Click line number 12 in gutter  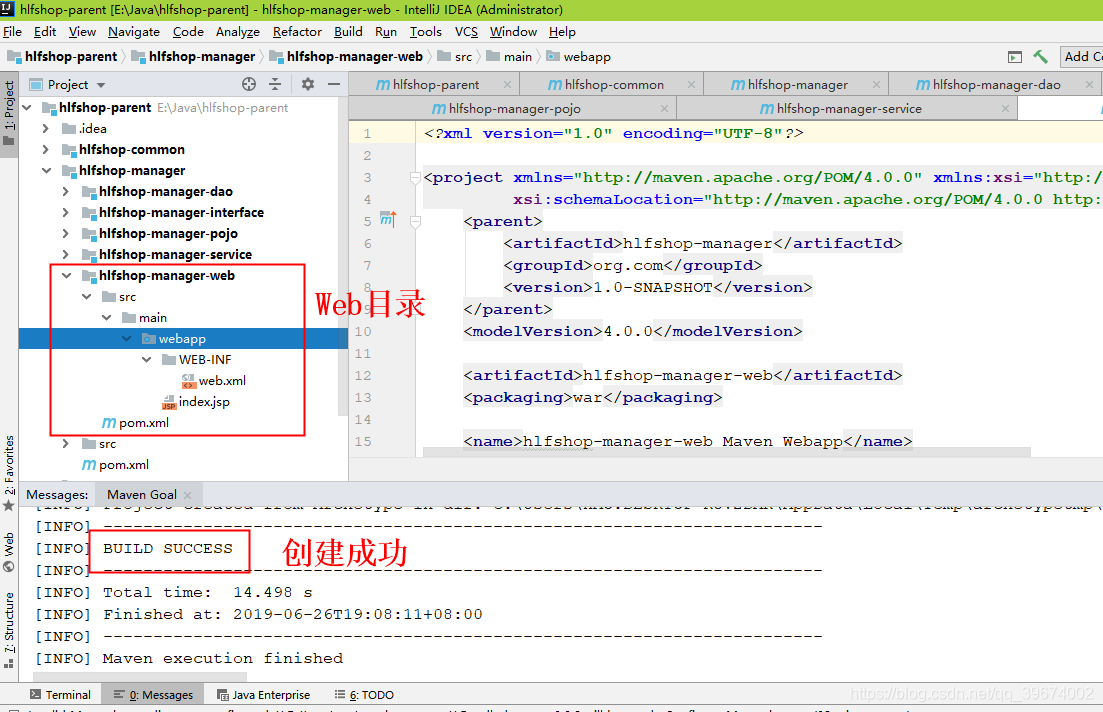363,376
